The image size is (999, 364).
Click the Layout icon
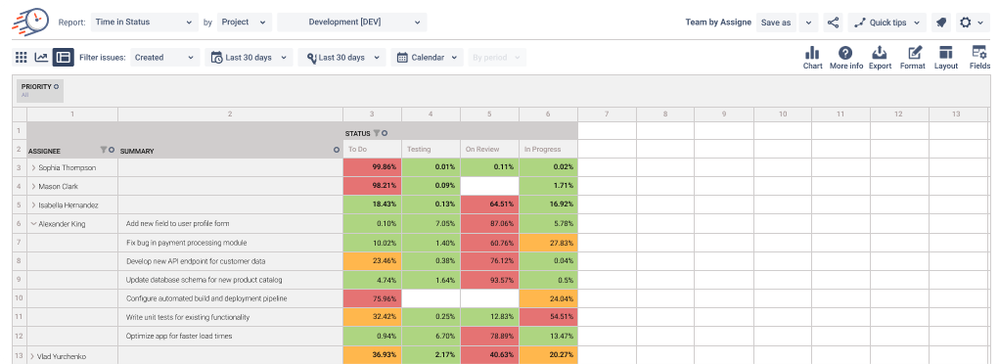tap(945, 53)
